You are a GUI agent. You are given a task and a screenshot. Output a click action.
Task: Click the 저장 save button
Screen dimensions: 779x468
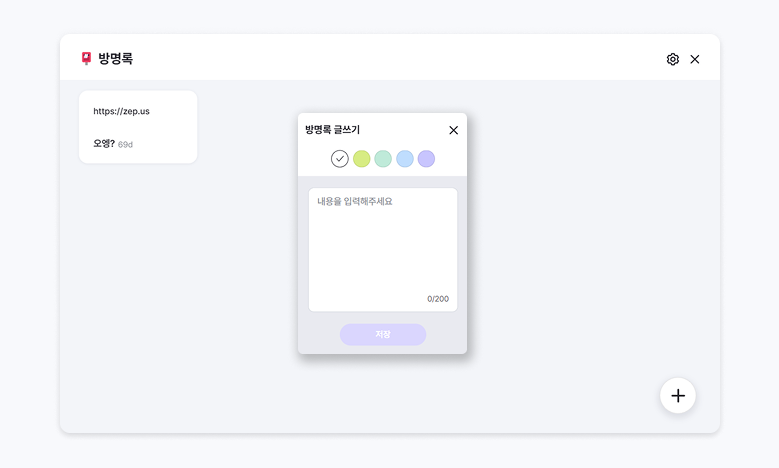pos(383,334)
